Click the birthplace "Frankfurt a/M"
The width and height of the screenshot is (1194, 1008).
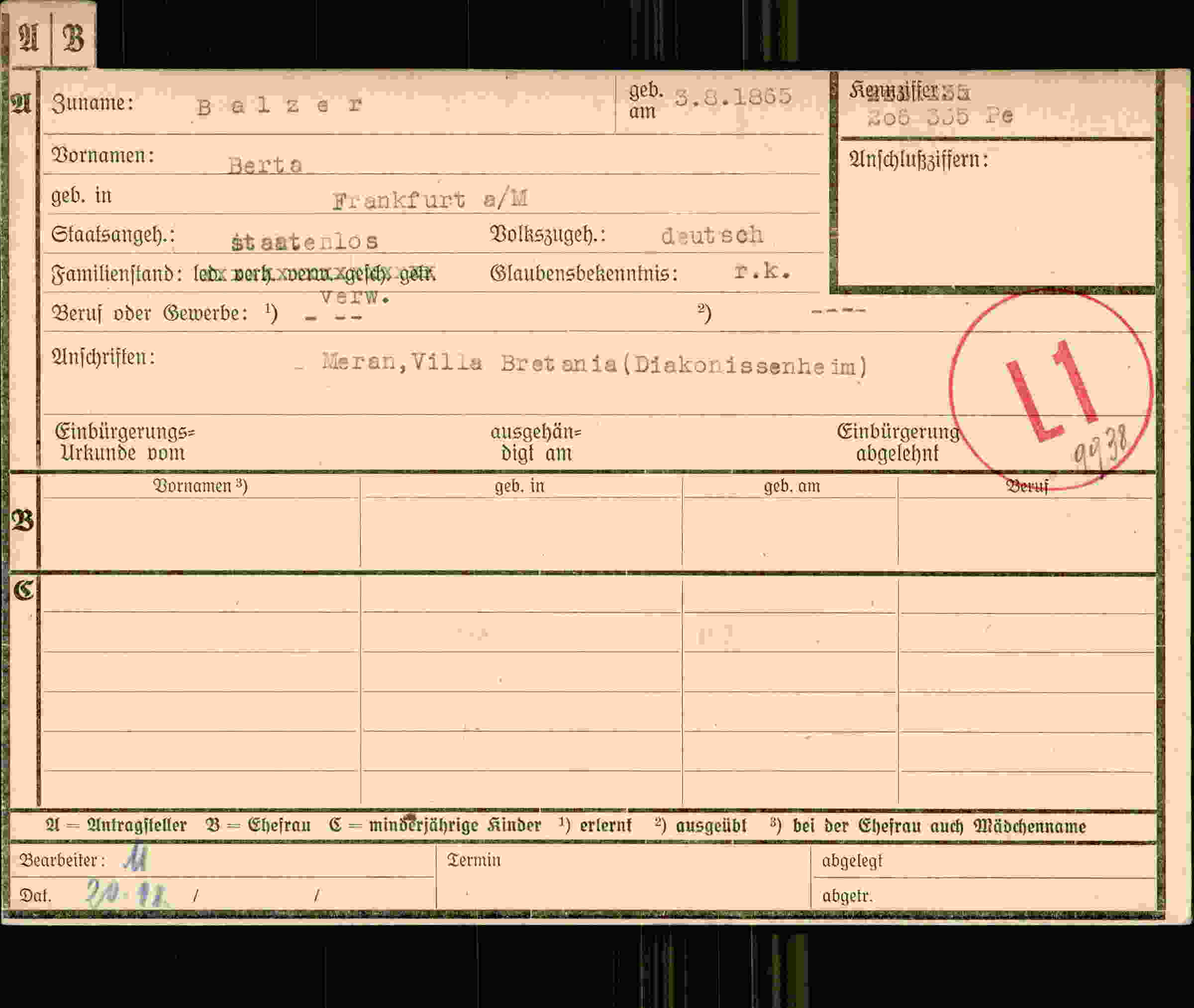click(430, 199)
